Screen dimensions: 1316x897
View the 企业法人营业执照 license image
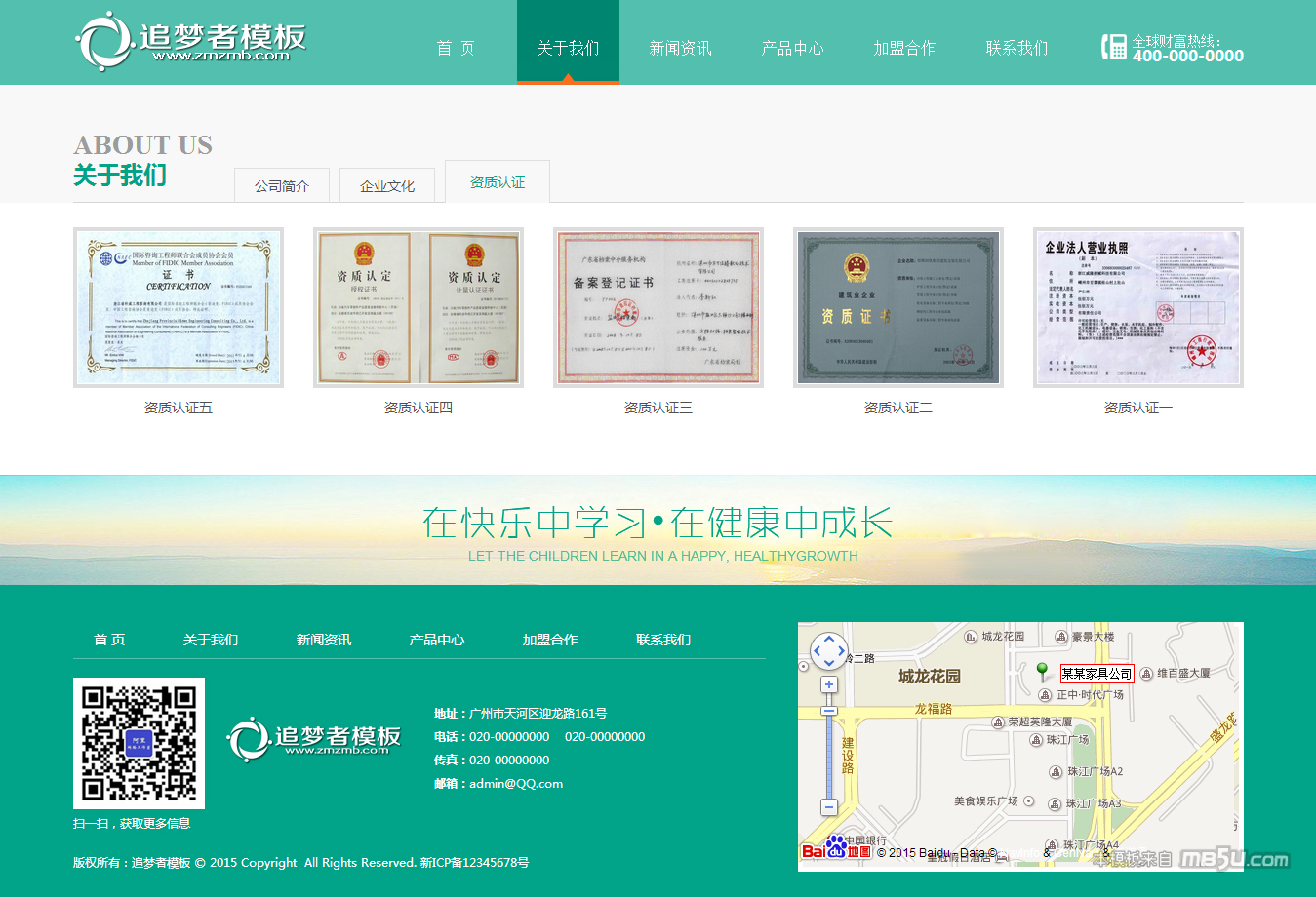pos(1138,307)
